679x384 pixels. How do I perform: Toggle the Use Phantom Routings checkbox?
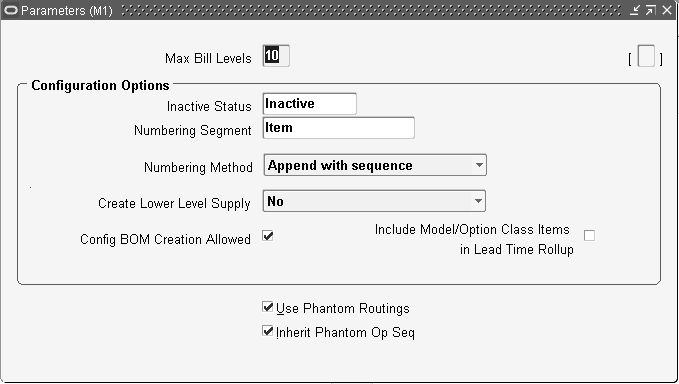pyautogui.click(x=268, y=307)
